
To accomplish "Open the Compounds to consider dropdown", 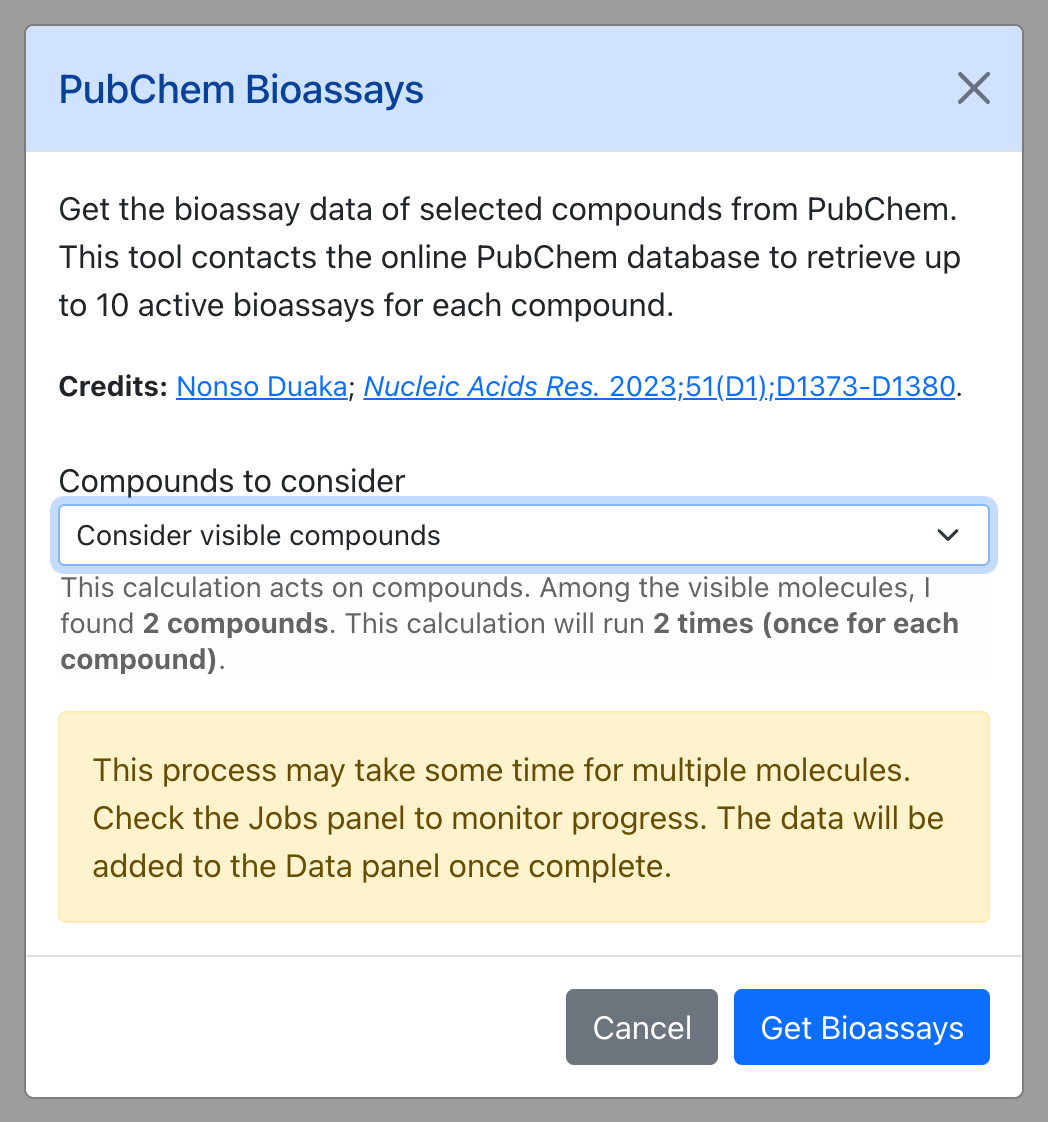I will [524, 535].
